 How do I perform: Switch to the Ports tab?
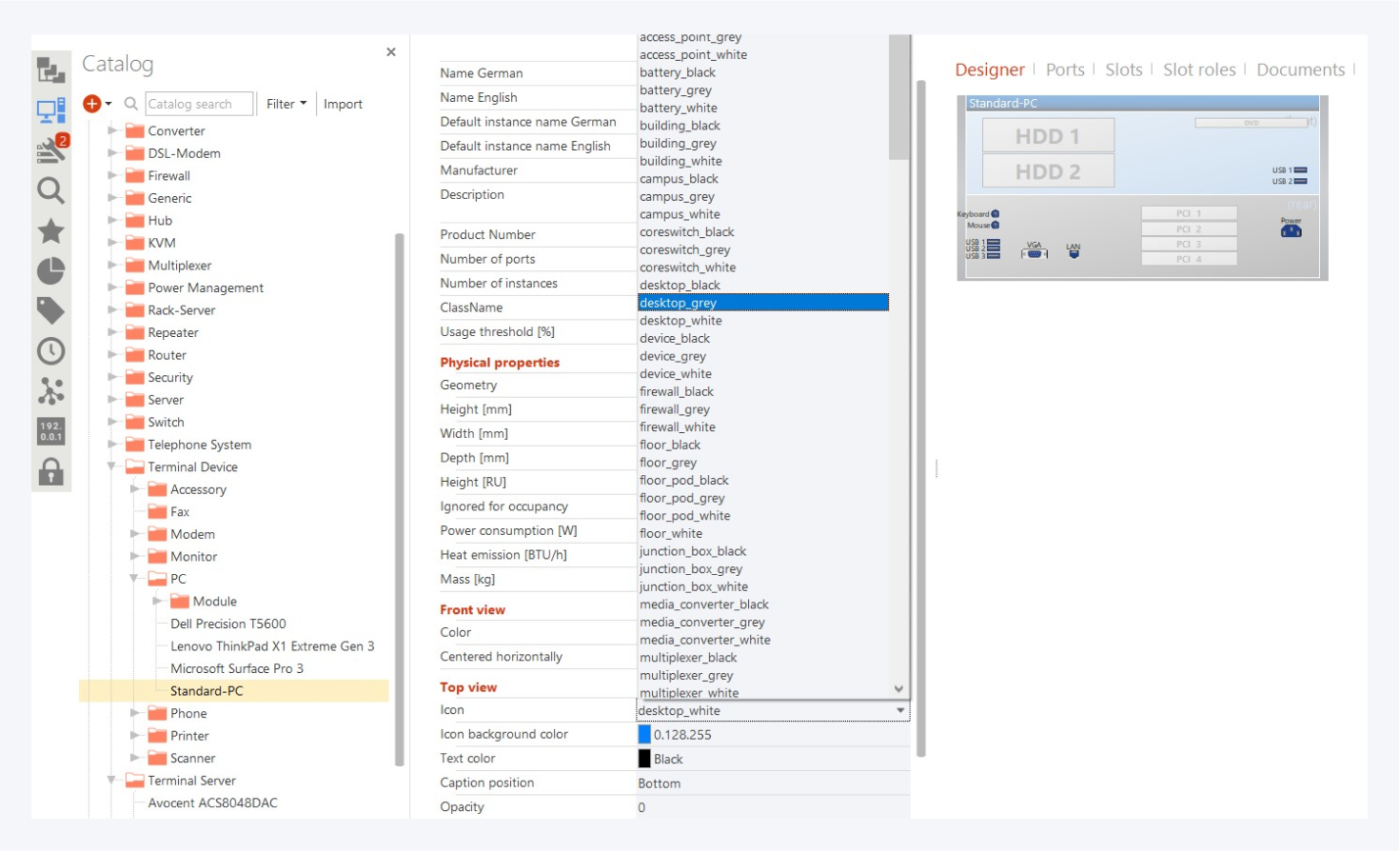(1064, 69)
